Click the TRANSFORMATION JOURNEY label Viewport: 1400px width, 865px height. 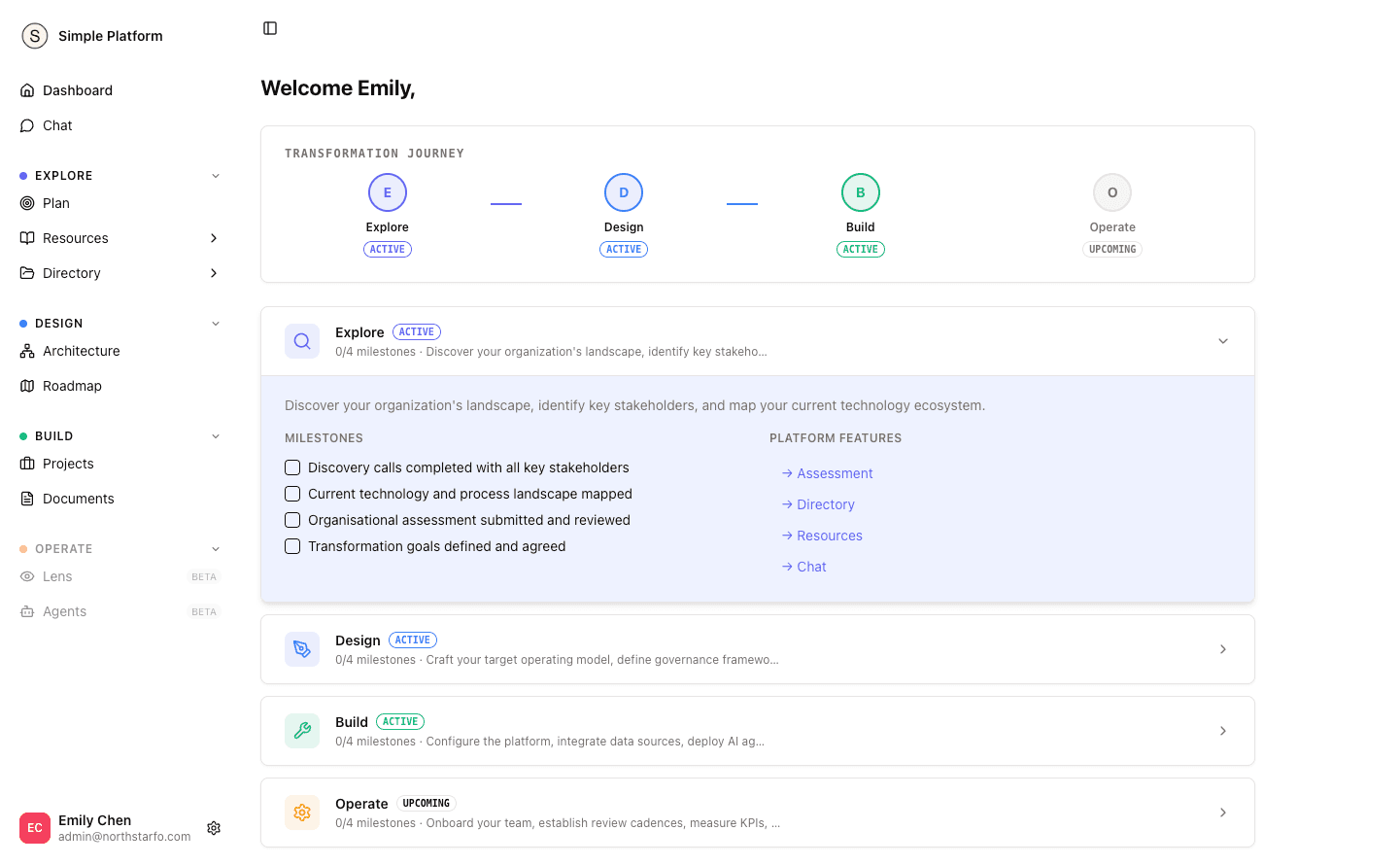tap(374, 154)
